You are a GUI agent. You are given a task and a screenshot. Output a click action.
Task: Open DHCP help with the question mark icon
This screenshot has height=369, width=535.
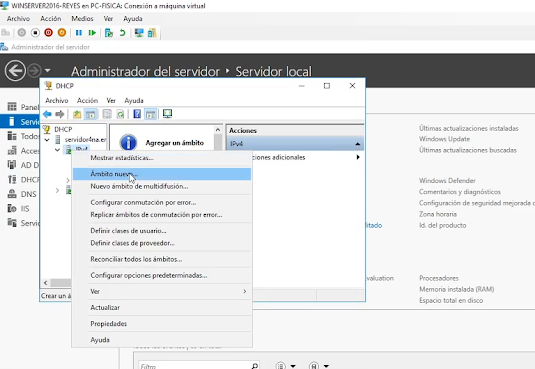pyautogui.click(x=137, y=114)
